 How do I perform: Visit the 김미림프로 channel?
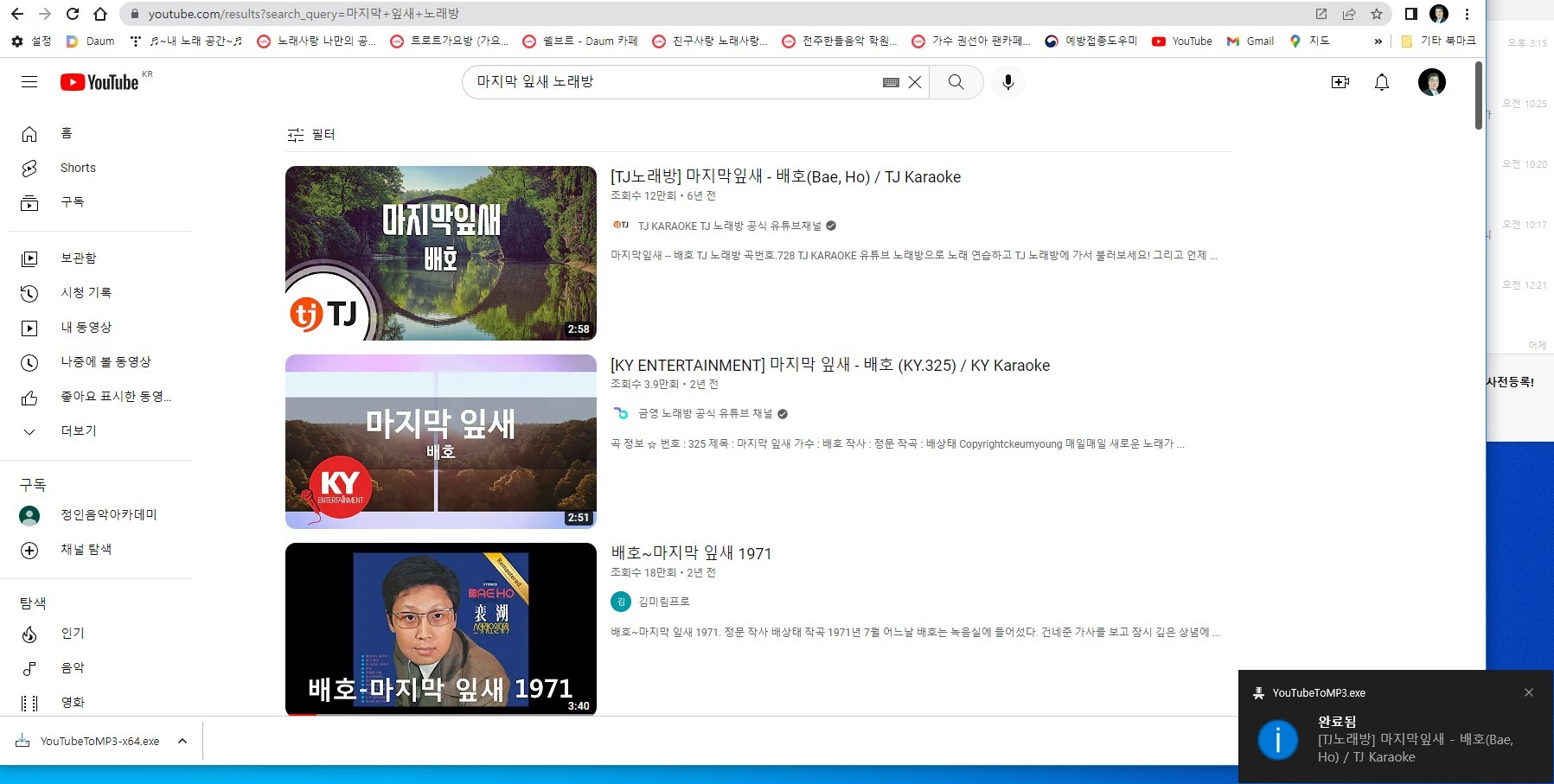pos(663,602)
